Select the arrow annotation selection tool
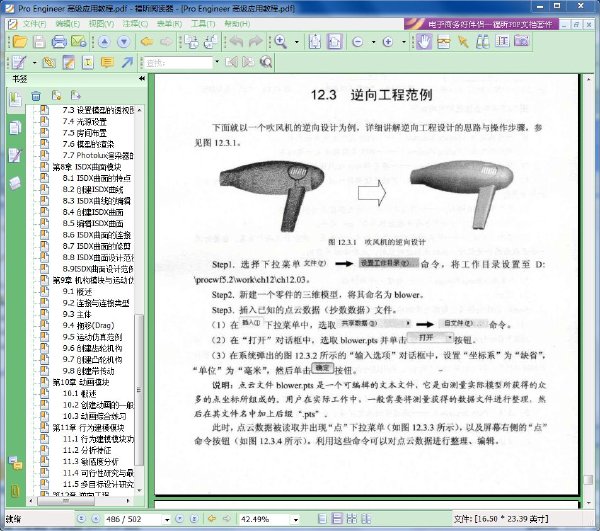 pos(463,42)
